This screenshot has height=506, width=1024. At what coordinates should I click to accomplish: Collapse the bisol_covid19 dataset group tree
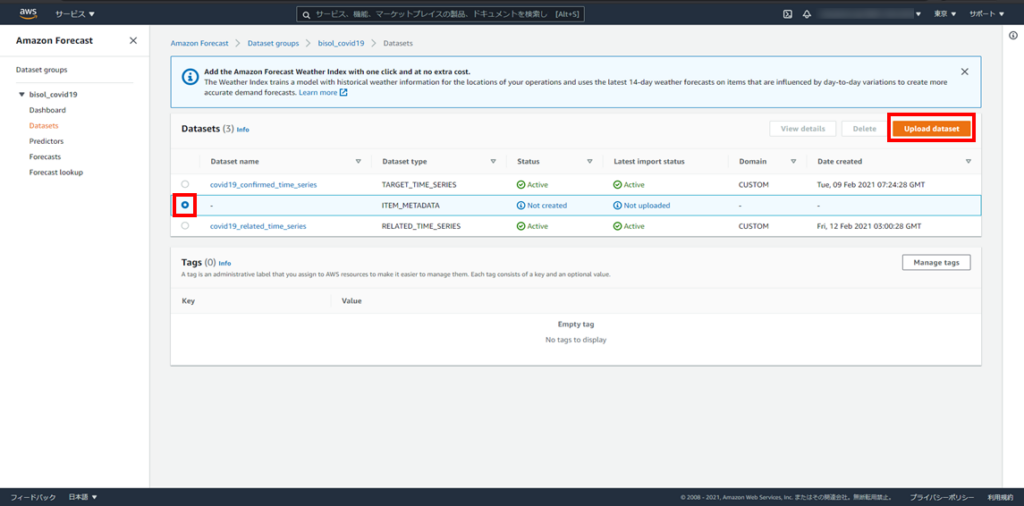(x=21, y=94)
